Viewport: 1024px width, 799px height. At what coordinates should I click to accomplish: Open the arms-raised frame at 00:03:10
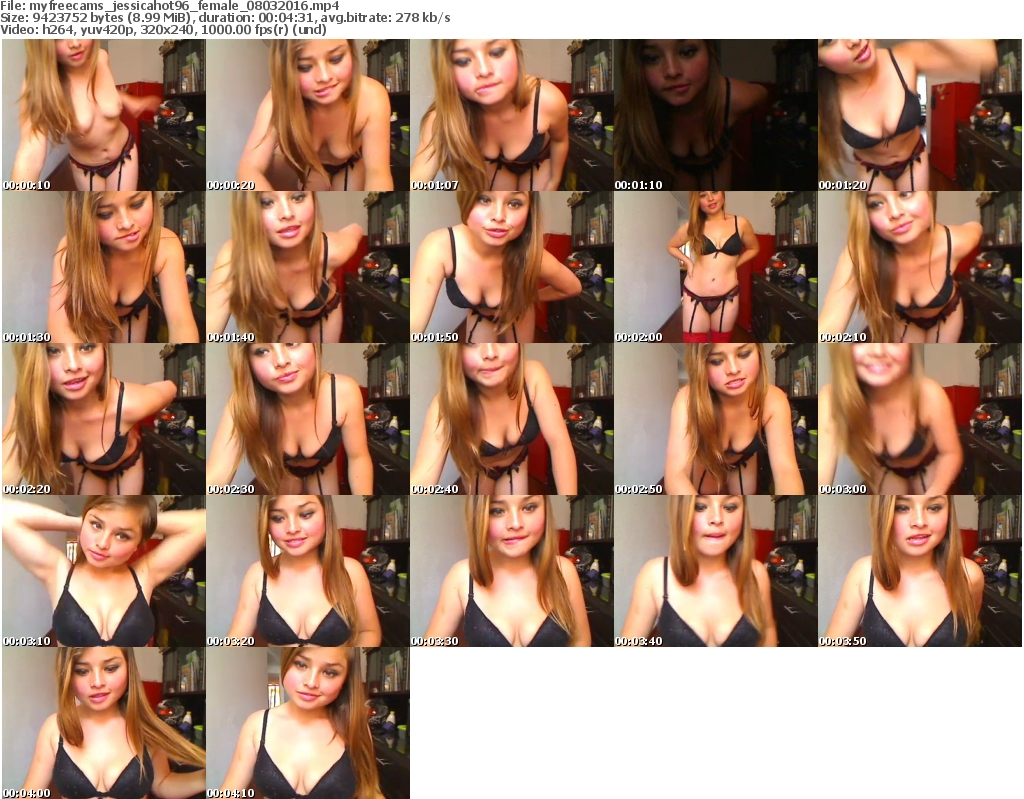point(103,571)
